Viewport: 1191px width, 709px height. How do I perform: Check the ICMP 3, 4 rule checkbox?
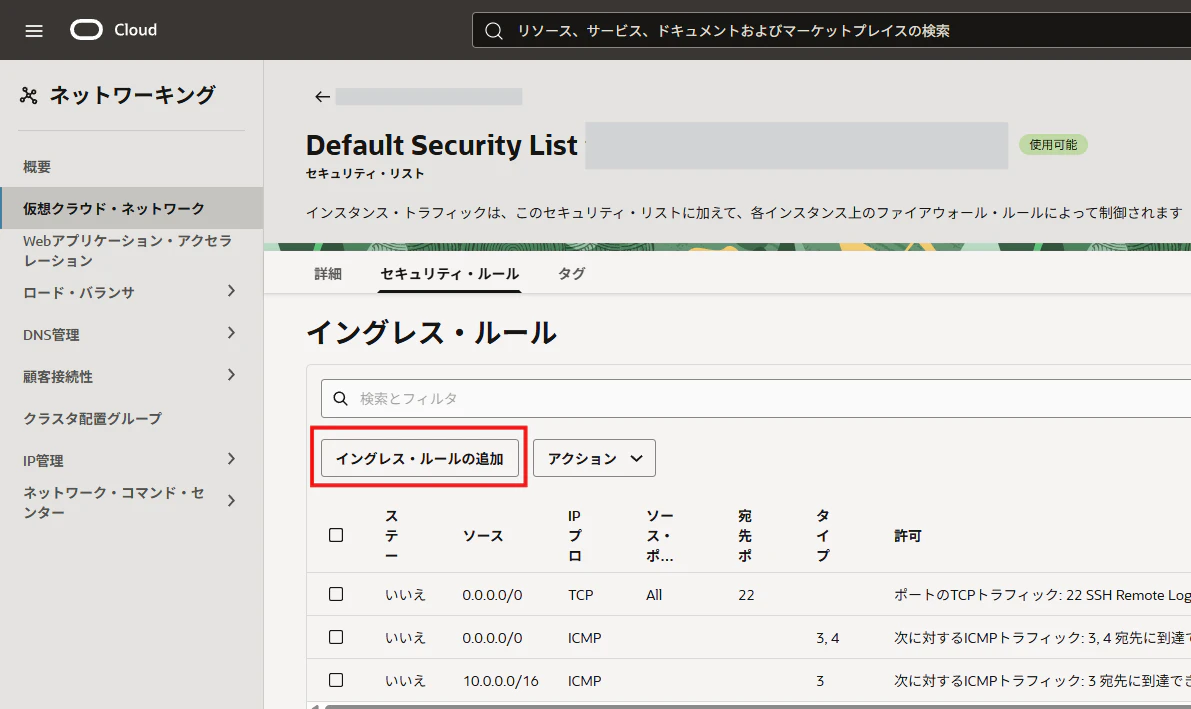coord(336,637)
